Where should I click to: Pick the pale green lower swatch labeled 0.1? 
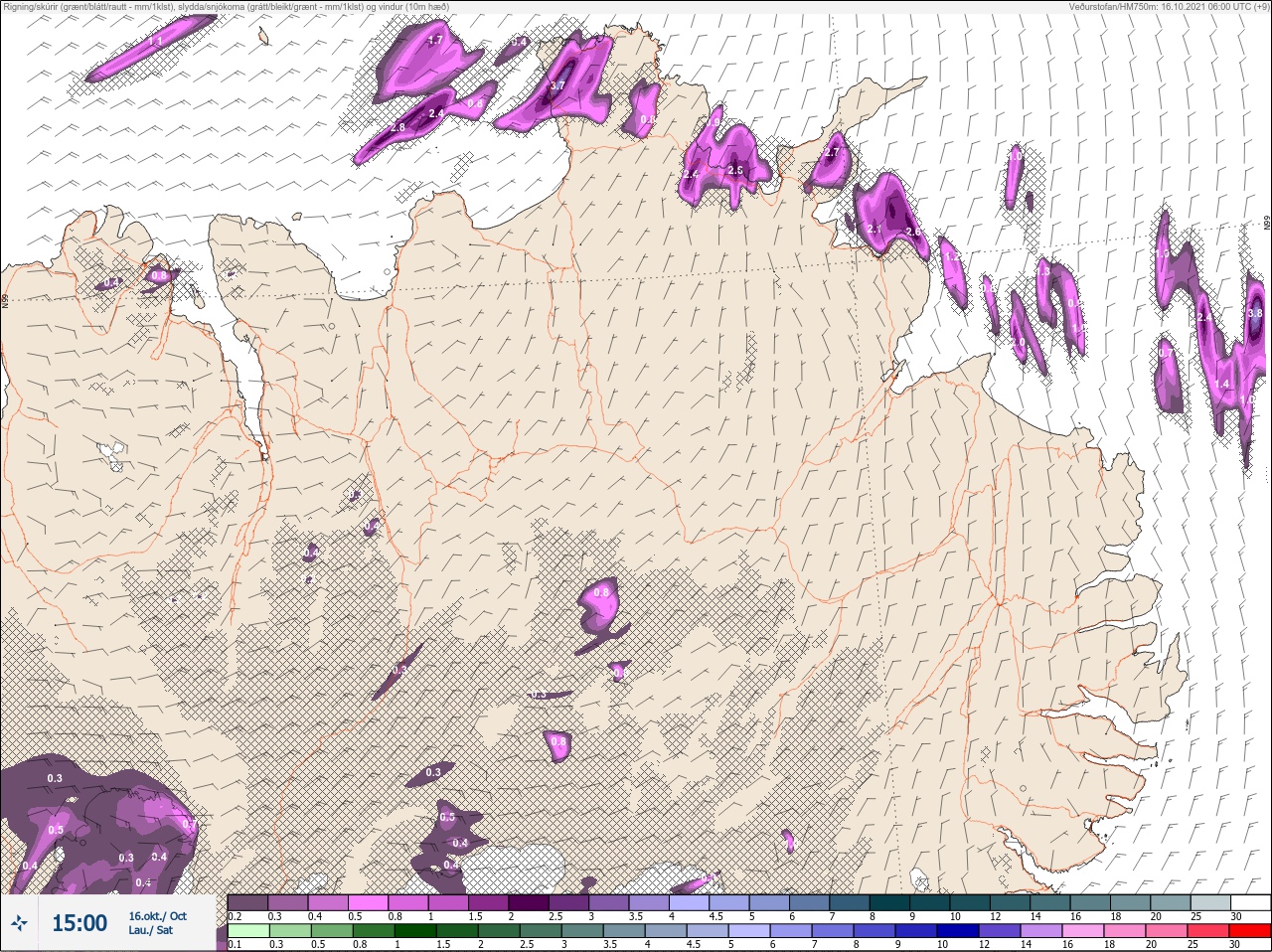[248, 930]
